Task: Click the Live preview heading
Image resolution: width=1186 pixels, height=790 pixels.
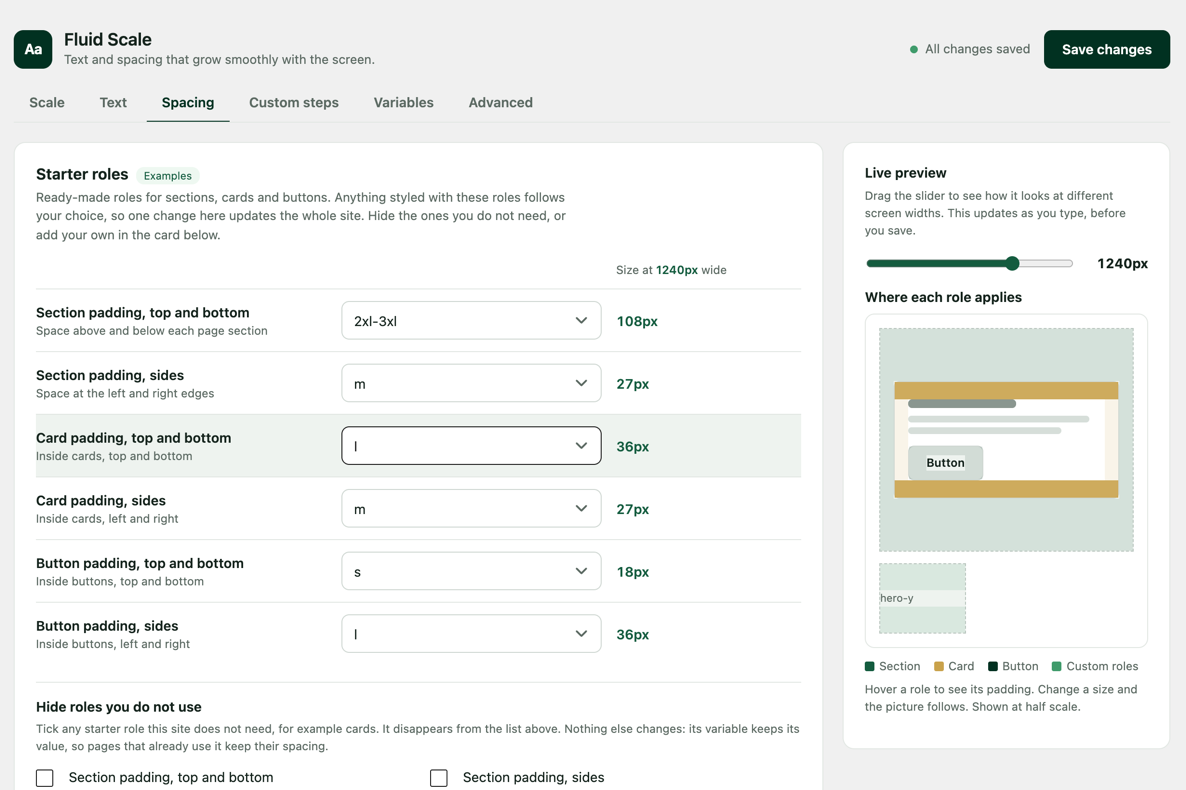Action: 905,173
